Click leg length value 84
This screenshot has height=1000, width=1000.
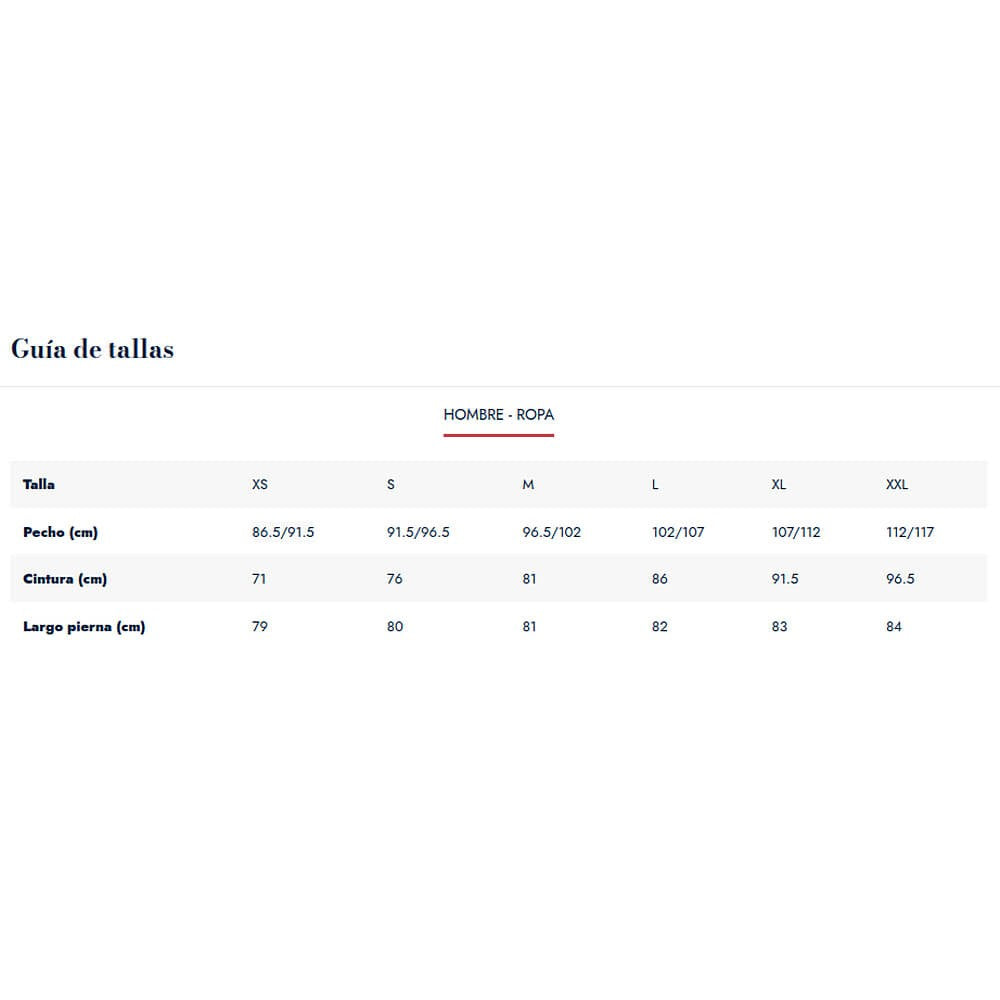[894, 627]
